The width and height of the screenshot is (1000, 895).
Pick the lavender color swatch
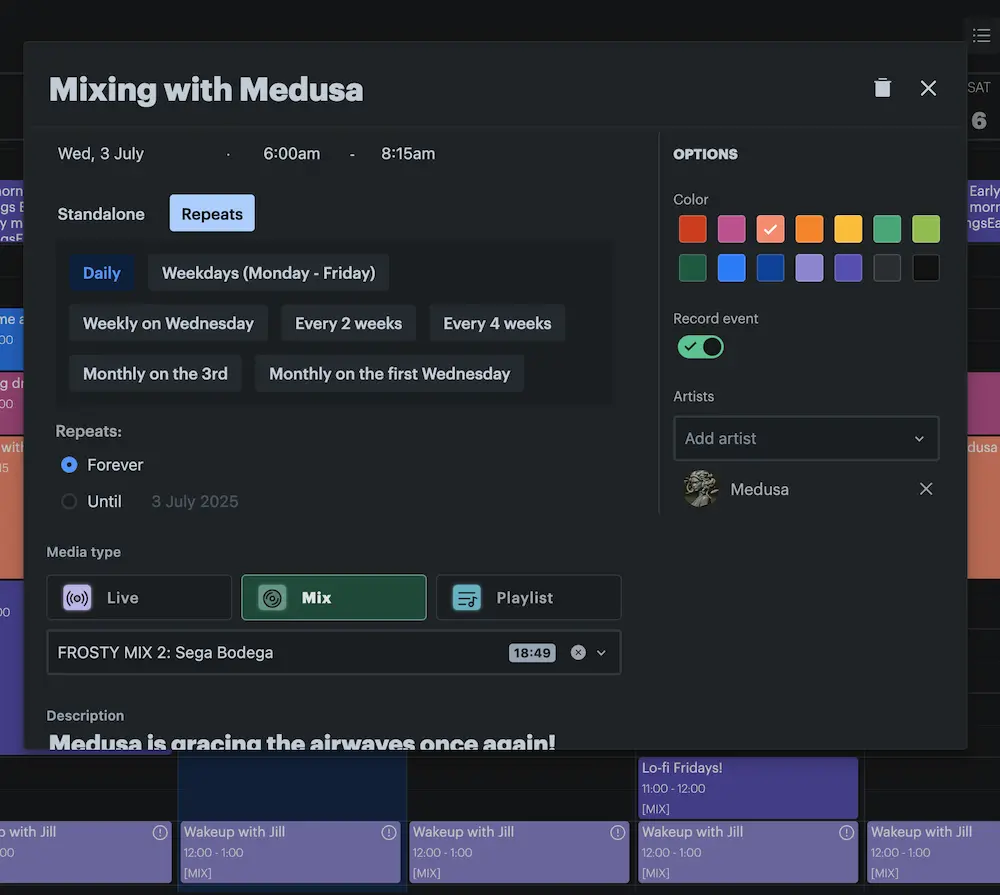(x=809, y=268)
